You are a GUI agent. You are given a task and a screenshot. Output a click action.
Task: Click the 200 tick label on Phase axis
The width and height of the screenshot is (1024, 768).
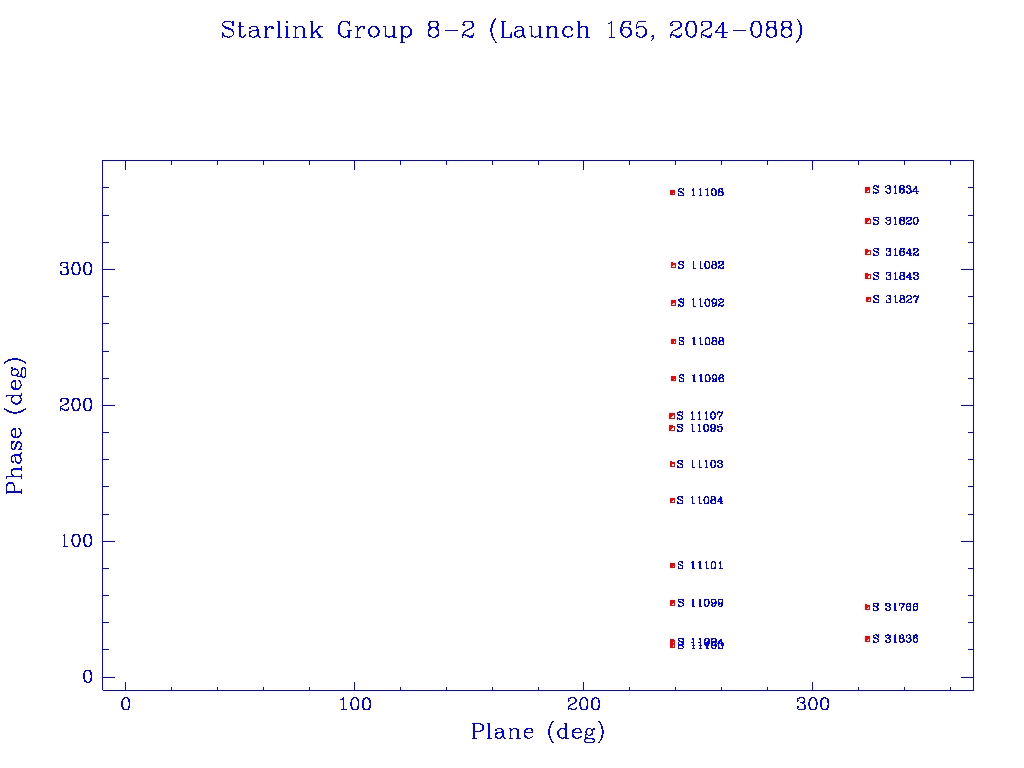click(x=76, y=405)
